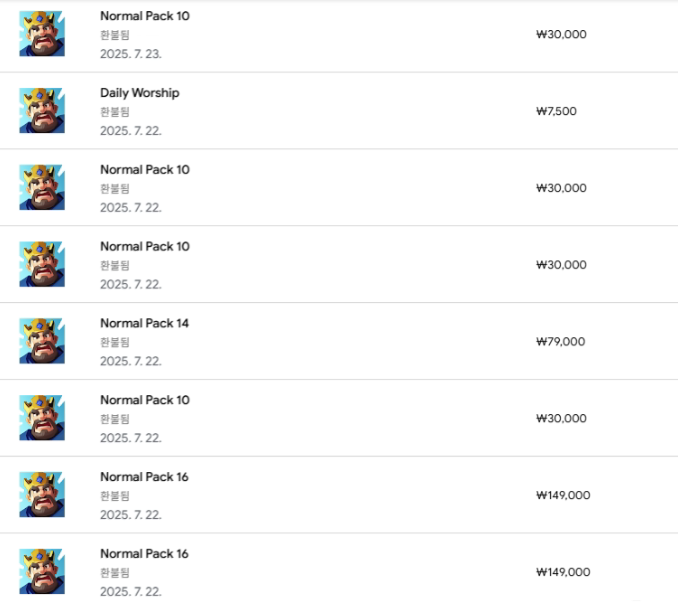Click the Daily Worship game icon
678x608 pixels.
tap(42, 111)
